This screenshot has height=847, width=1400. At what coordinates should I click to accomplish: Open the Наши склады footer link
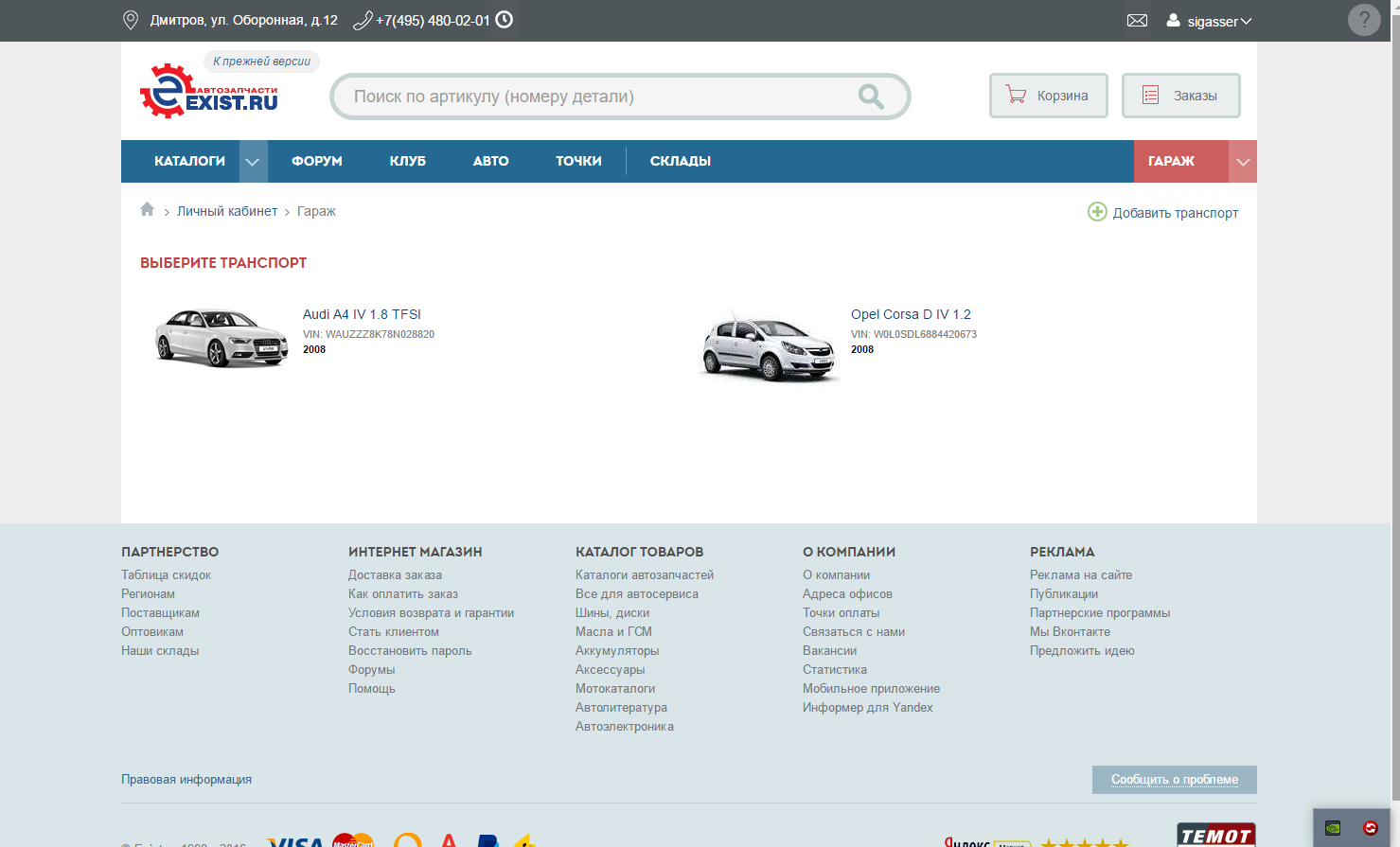(x=160, y=650)
